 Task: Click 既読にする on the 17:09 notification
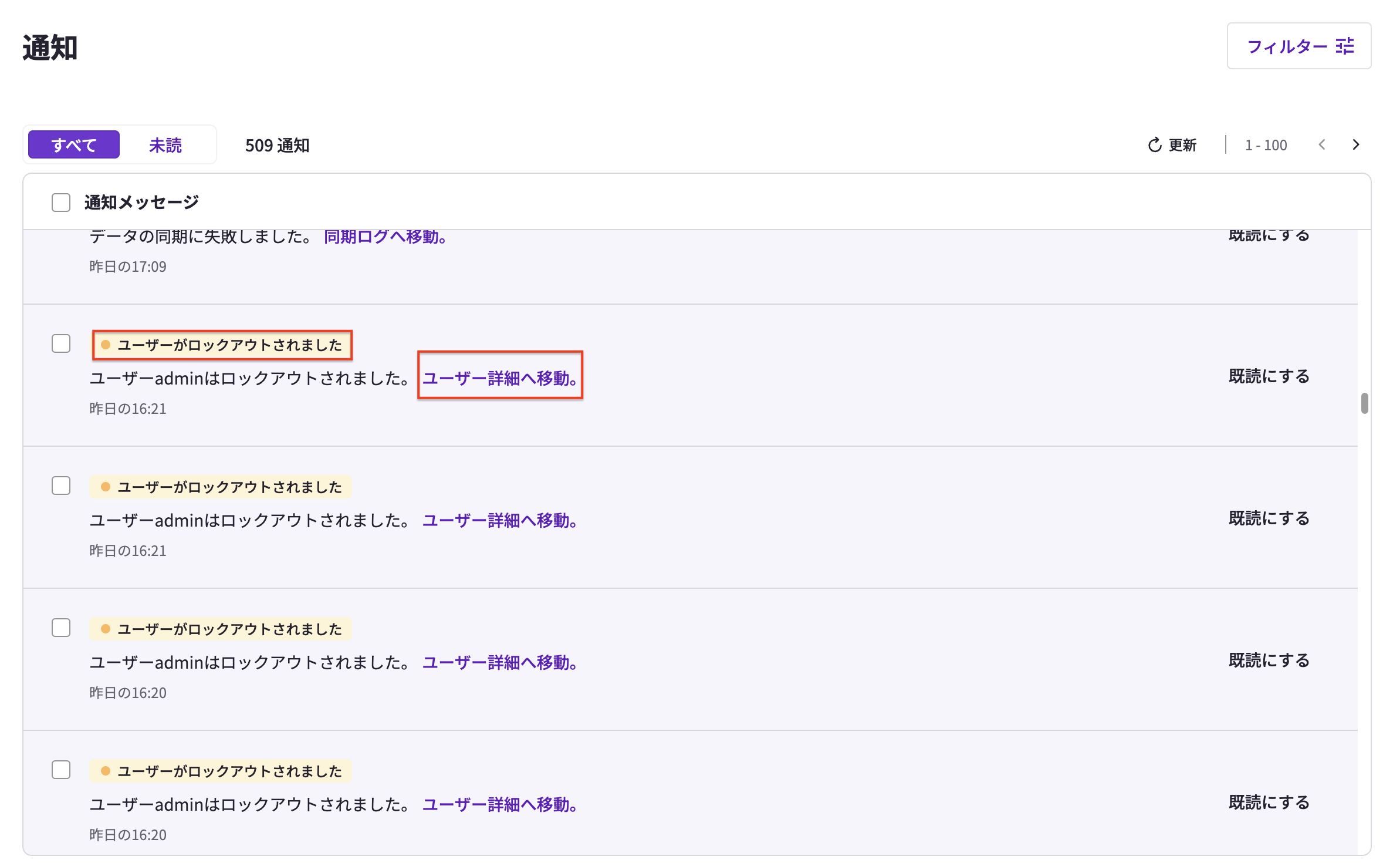(x=1269, y=234)
